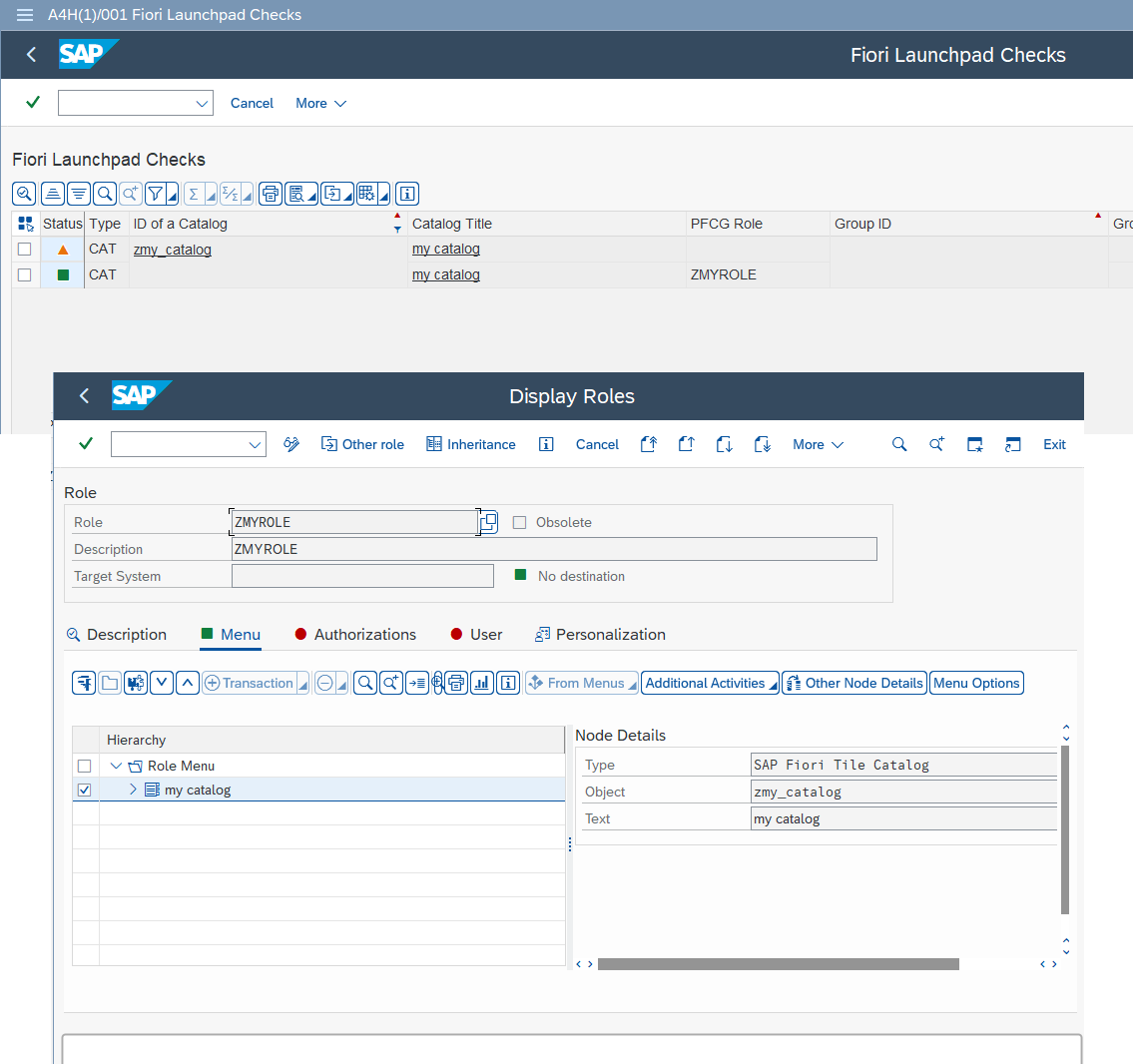1133x1064 pixels.
Task: Click the Role field value help icon
Action: tap(489, 522)
